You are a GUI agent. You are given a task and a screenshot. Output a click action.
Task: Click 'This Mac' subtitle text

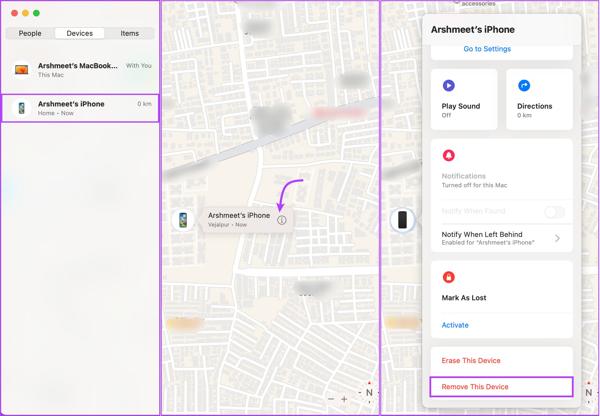51,75
